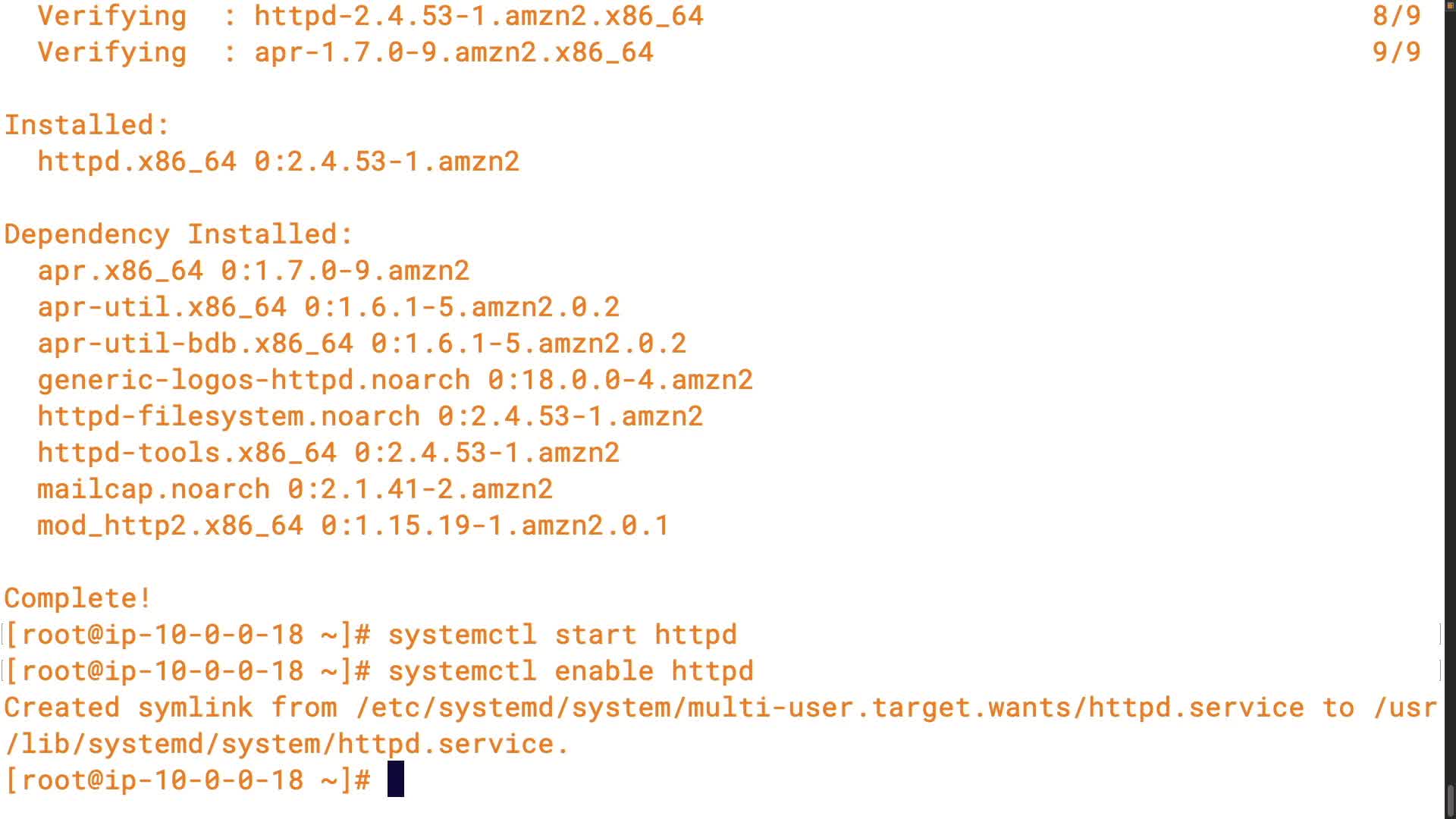Click the 'systemctl enable httpd' command text
Viewport: 1456px width, 819px height.
pyautogui.click(x=570, y=670)
